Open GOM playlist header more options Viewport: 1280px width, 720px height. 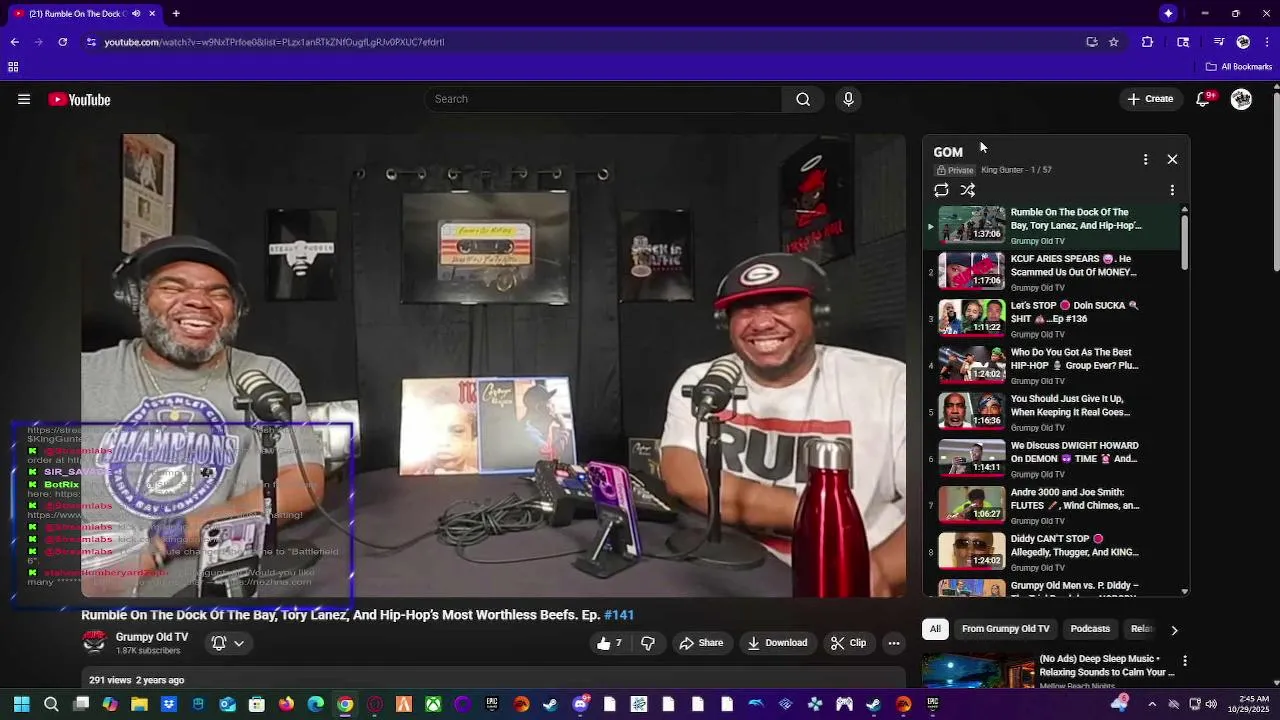click(1145, 159)
